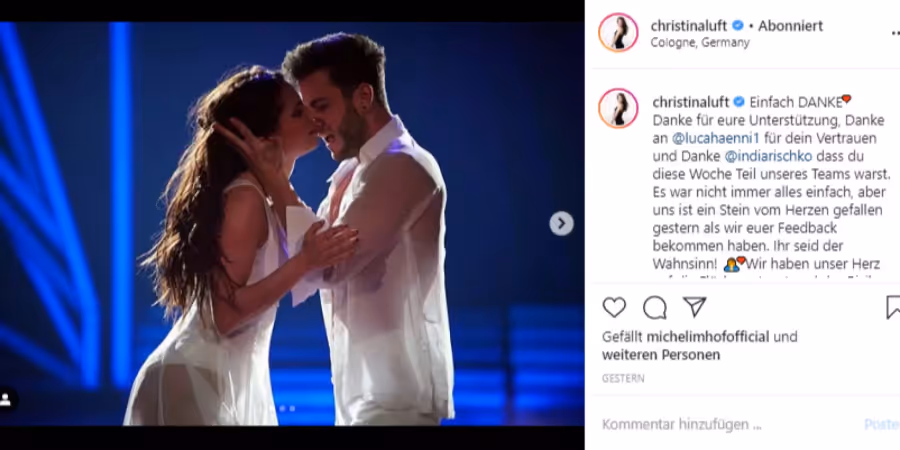The width and height of the screenshot is (900, 450).
Task: Click the Posten button
Action: pos(882,425)
